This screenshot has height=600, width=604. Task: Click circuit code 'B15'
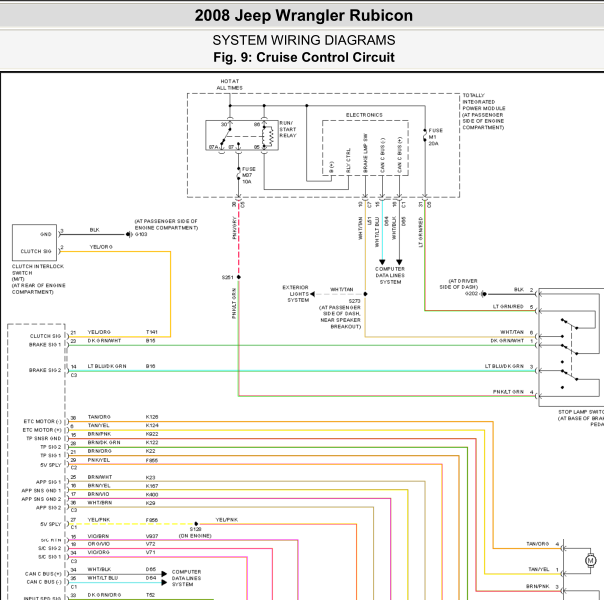click(151, 341)
